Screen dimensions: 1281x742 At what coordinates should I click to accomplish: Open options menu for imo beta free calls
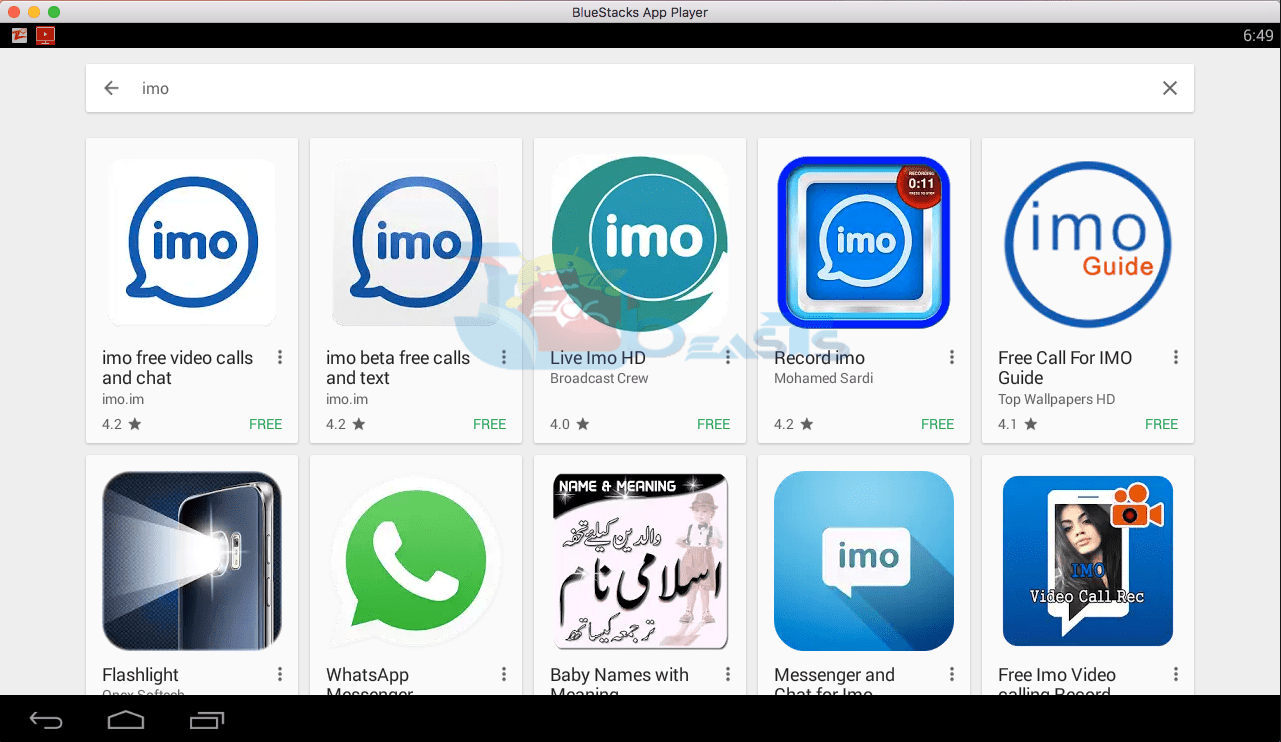(x=504, y=358)
